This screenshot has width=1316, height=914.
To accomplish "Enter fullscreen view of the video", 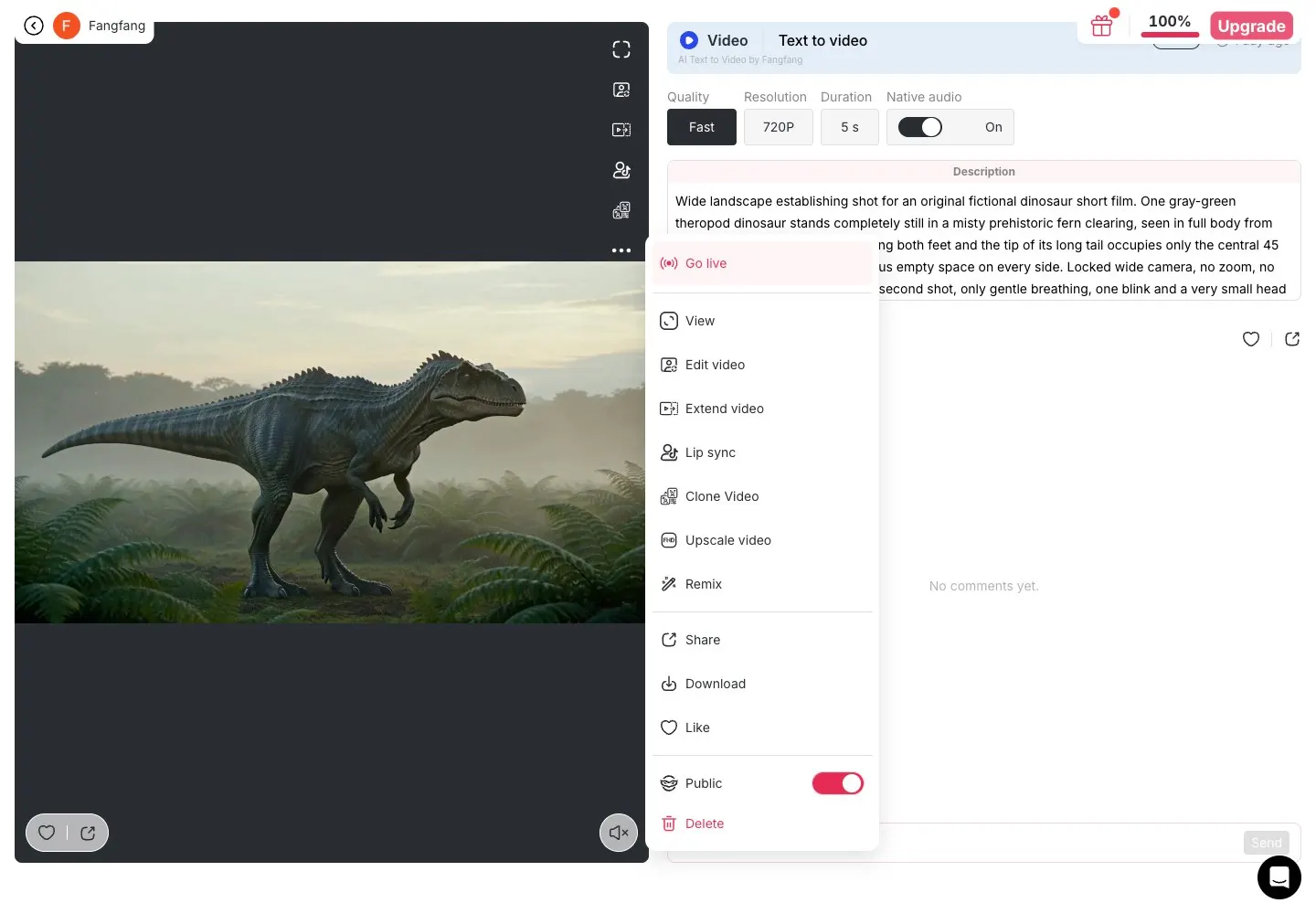I will [x=621, y=49].
